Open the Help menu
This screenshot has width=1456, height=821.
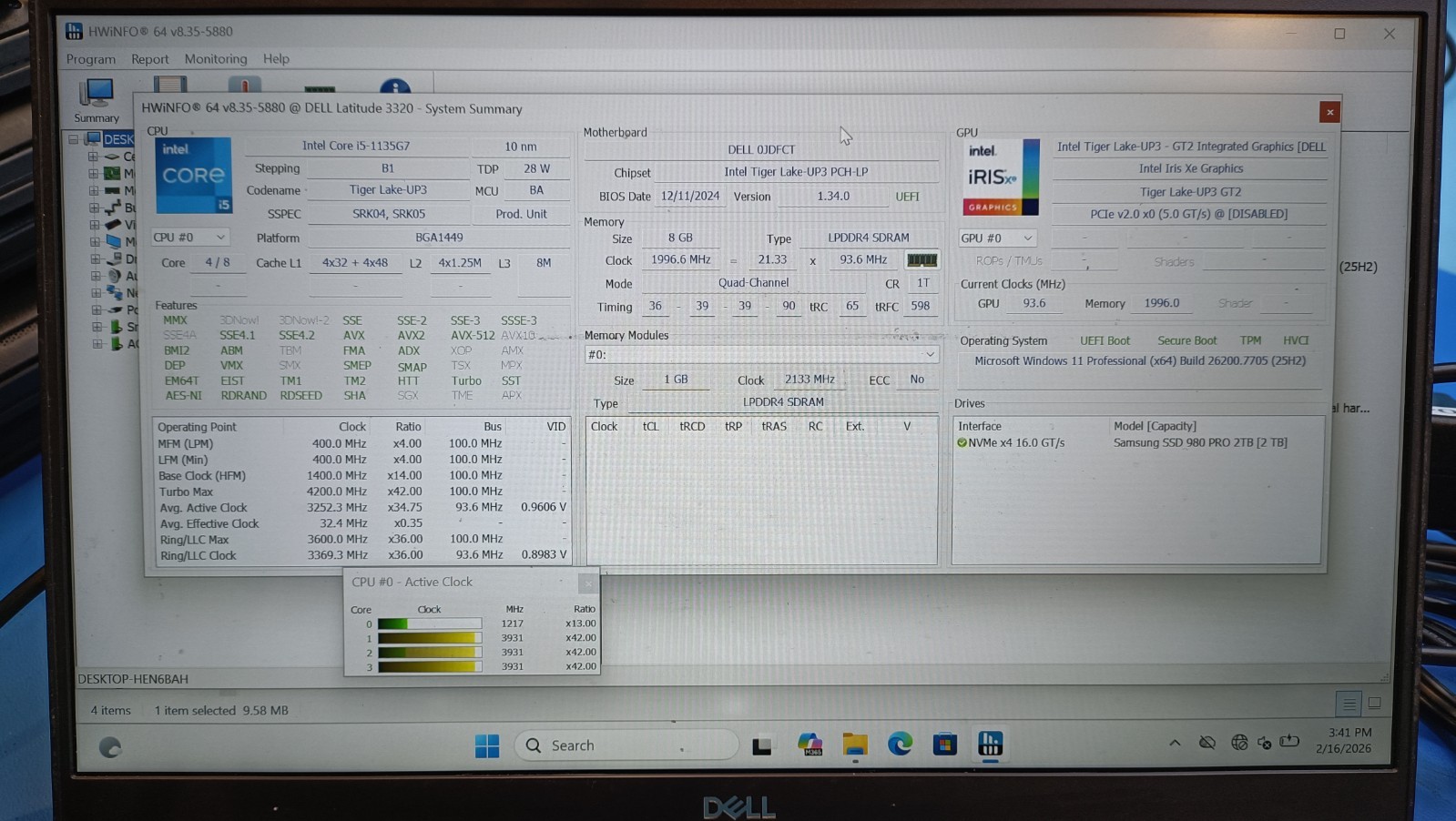tap(276, 59)
